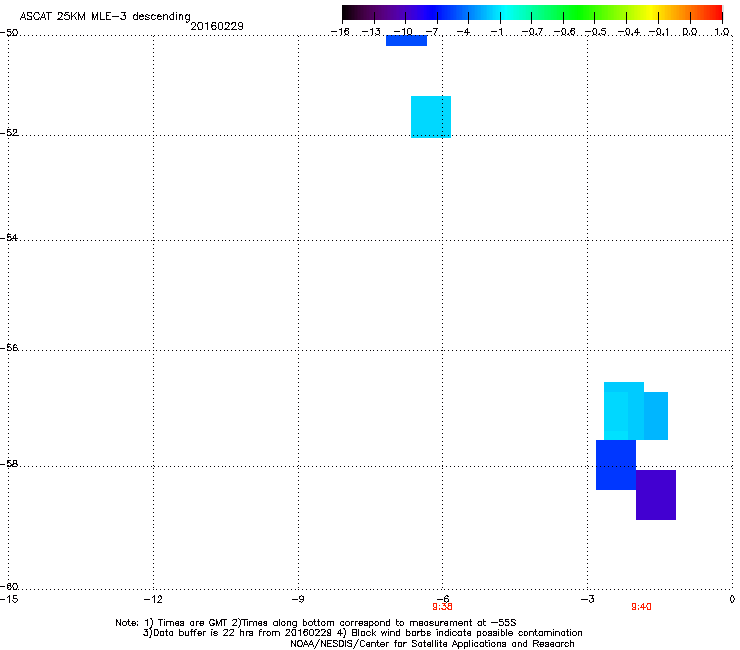
Task: Click the -3 longitude axis label
Action: (588, 599)
